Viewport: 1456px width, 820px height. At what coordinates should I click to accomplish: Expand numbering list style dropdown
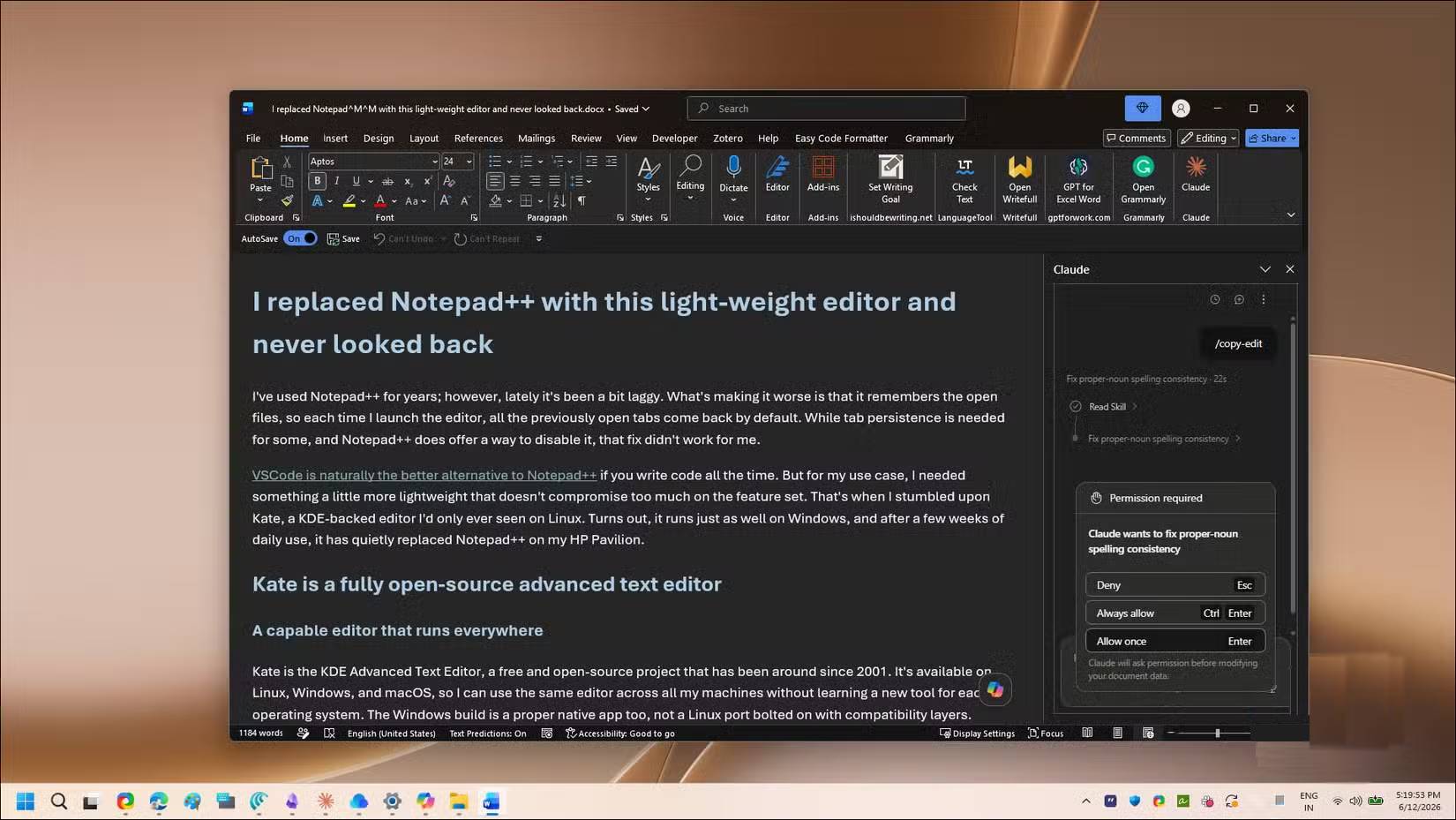[x=540, y=162]
